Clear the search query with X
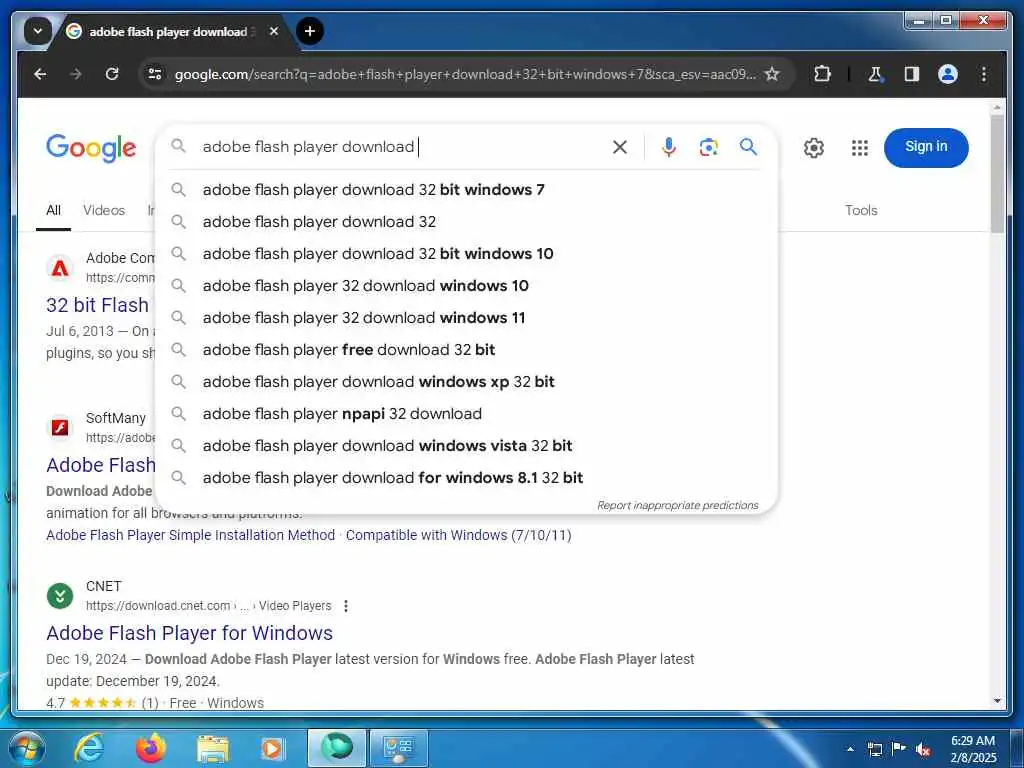The image size is (1024, 768). pos(620,147)
